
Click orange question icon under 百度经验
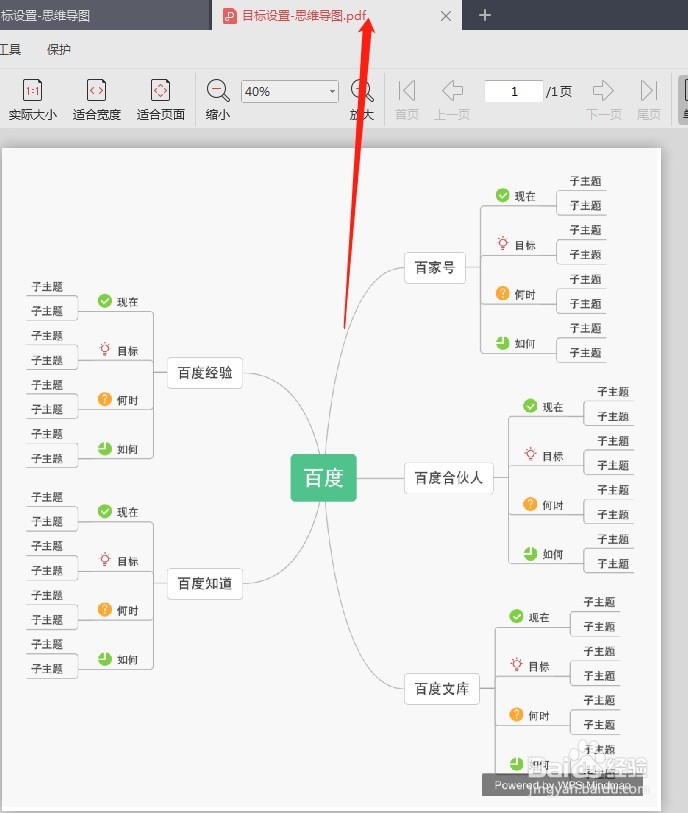click(105, 399)
